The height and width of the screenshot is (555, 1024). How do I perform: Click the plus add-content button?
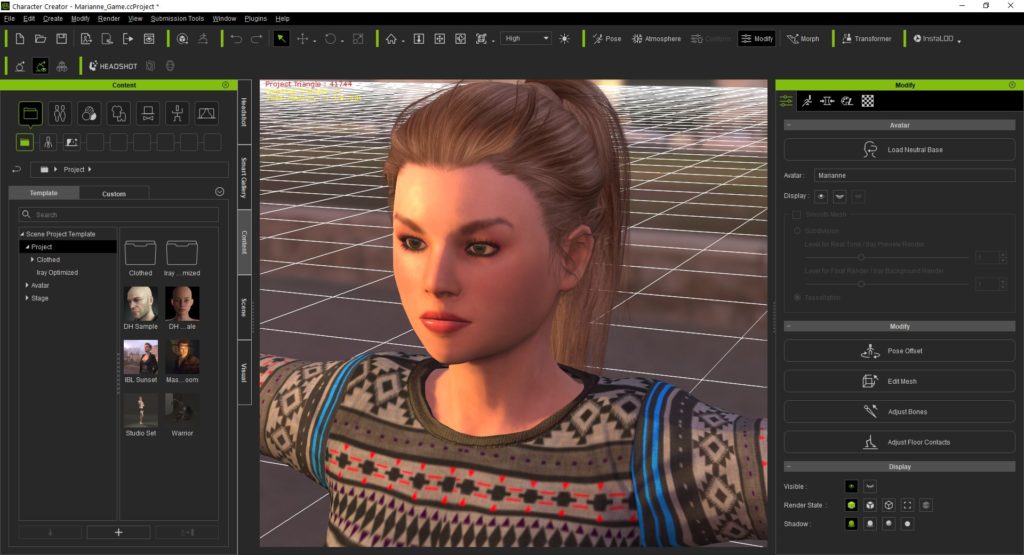point(118,532)
